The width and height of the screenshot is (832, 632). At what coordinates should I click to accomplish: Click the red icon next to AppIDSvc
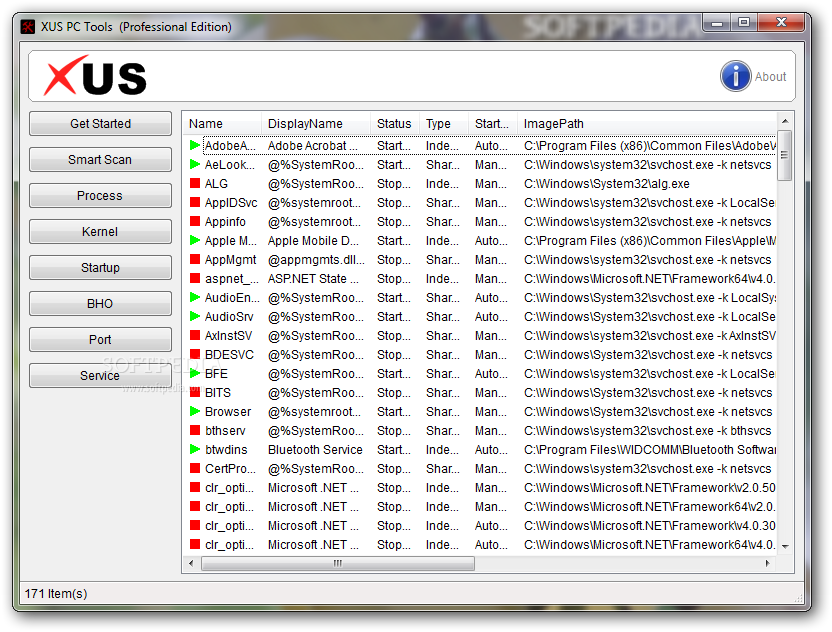pos(195,203)
